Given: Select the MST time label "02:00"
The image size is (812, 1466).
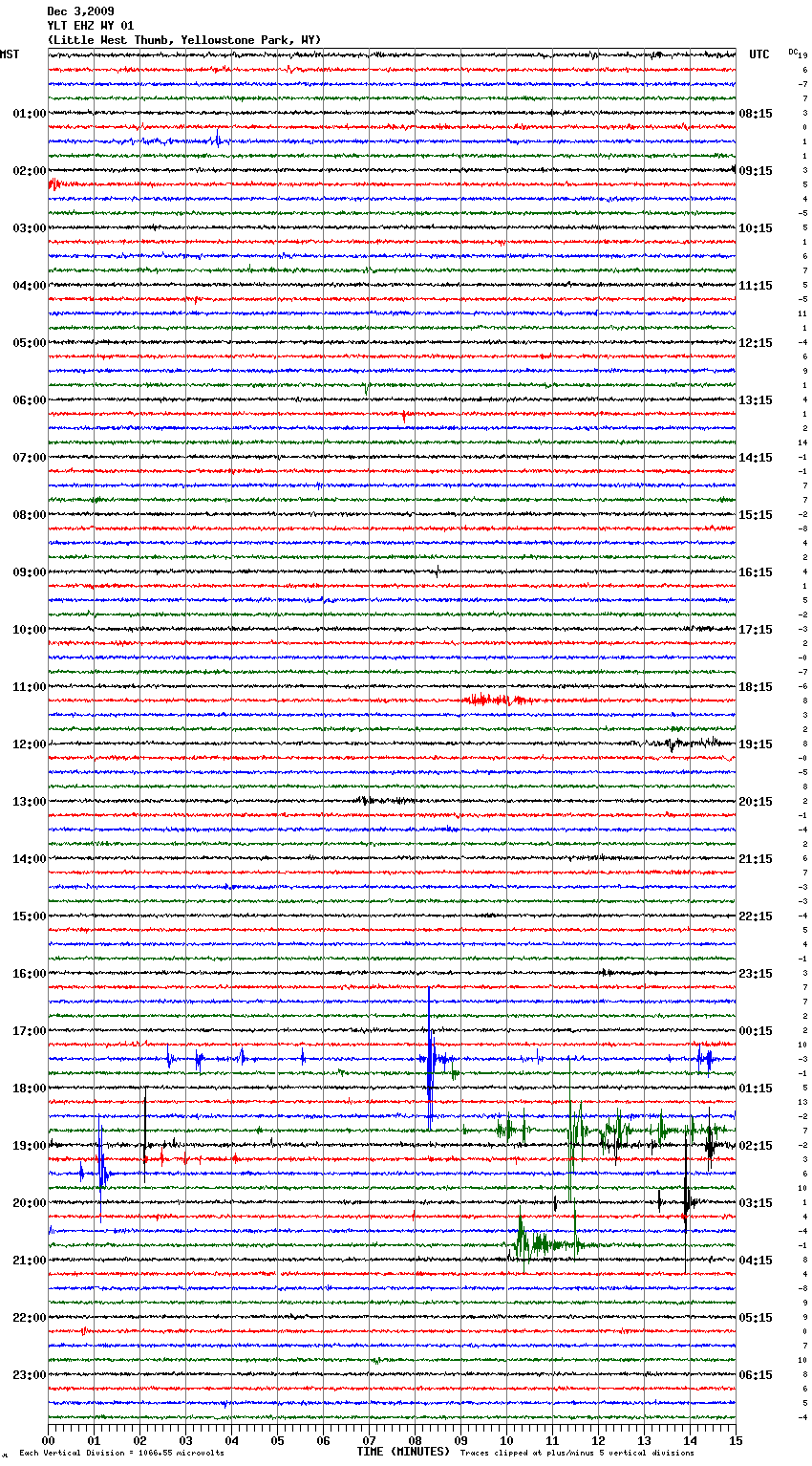Looking at the screenshot, I should coord(30,171).
